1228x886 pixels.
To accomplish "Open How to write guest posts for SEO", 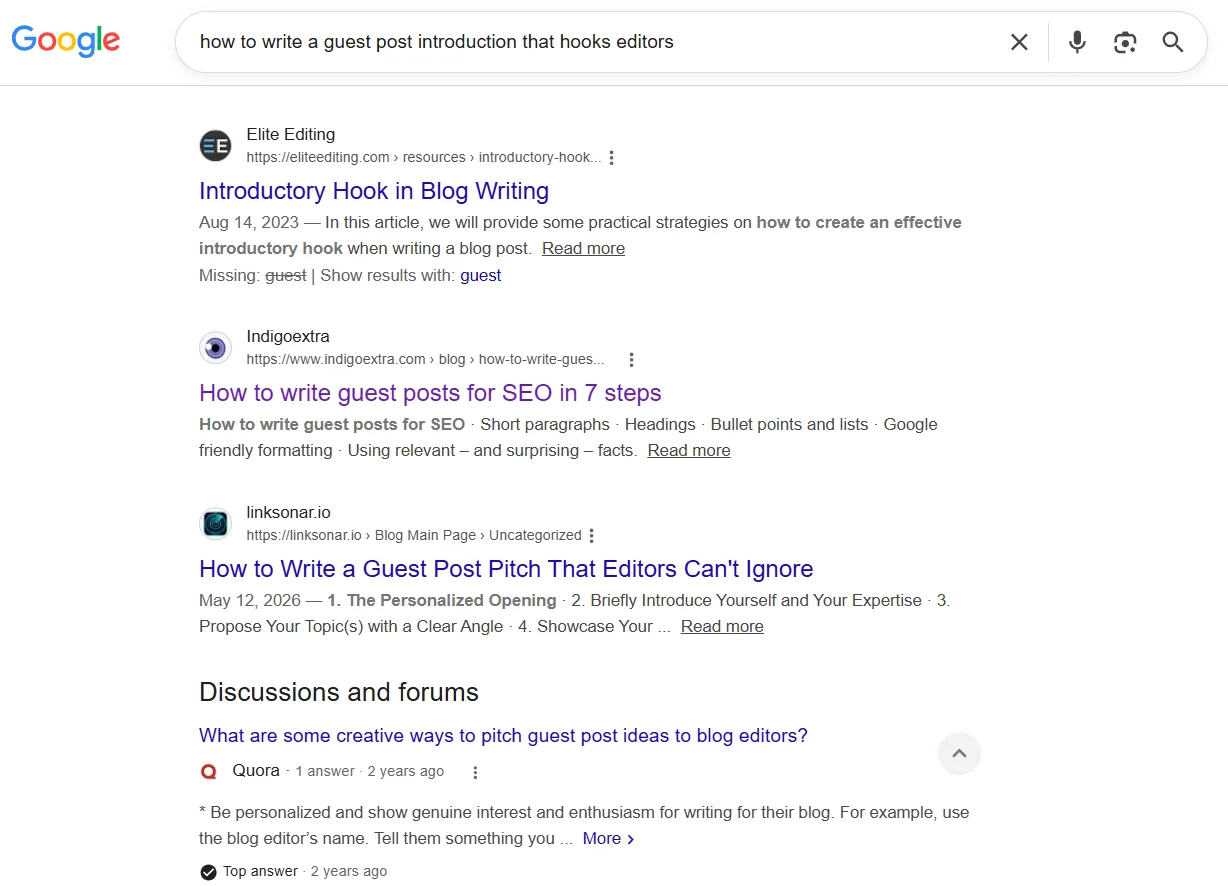I will pos(430,393).
